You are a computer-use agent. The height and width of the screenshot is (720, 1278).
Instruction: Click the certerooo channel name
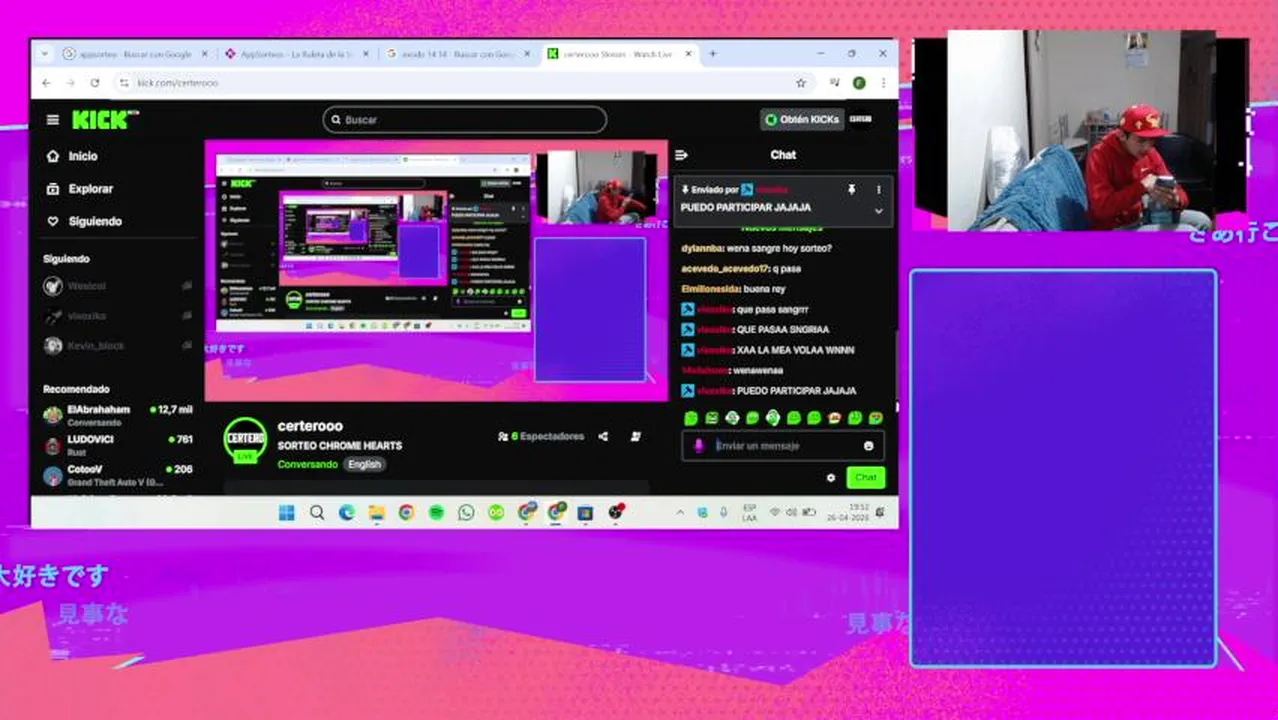(x=310, y=426)
